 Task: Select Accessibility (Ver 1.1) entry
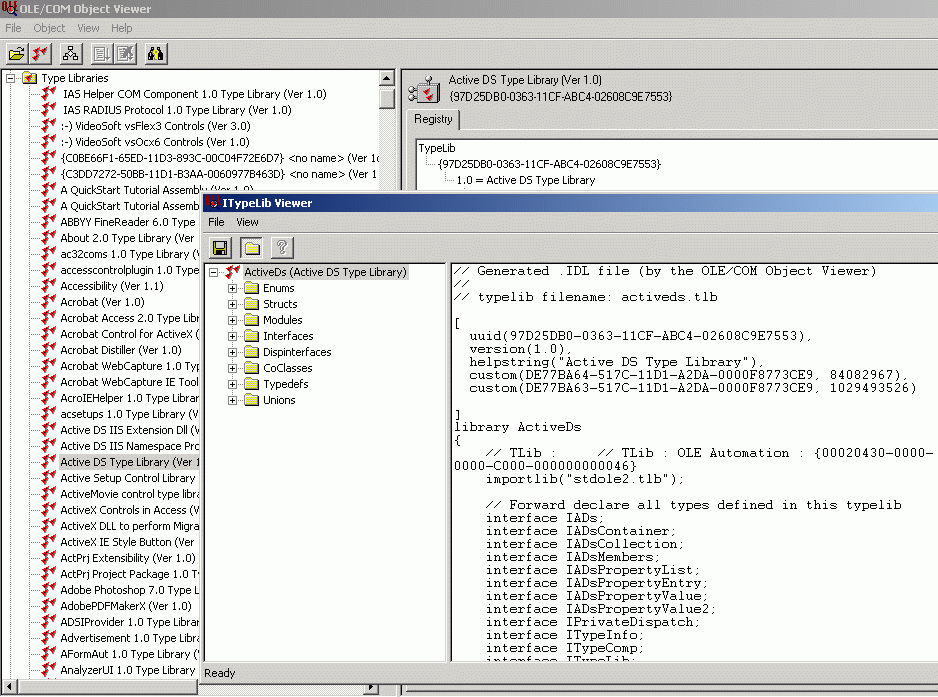(111, 286)
